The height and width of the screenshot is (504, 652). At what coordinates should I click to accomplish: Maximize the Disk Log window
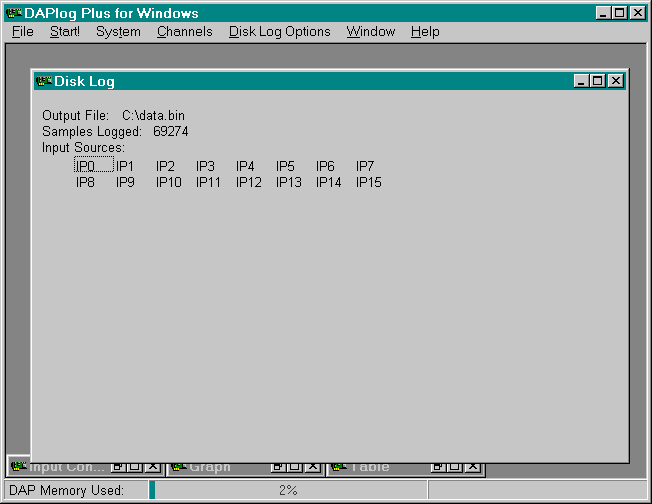pyautogui.click(x=598, y=81)
